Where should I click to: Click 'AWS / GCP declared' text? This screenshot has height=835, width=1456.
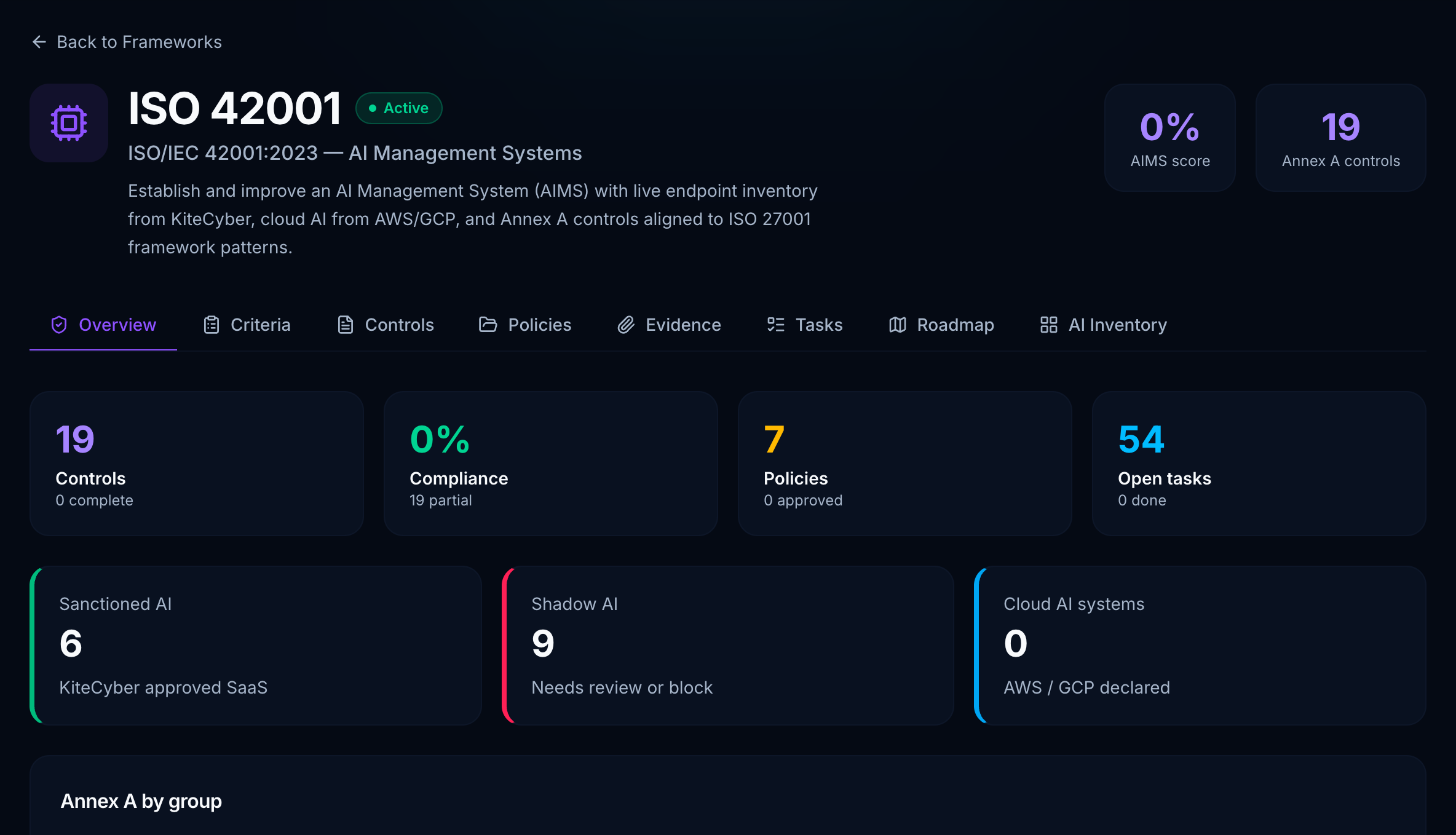(1086, 687)
